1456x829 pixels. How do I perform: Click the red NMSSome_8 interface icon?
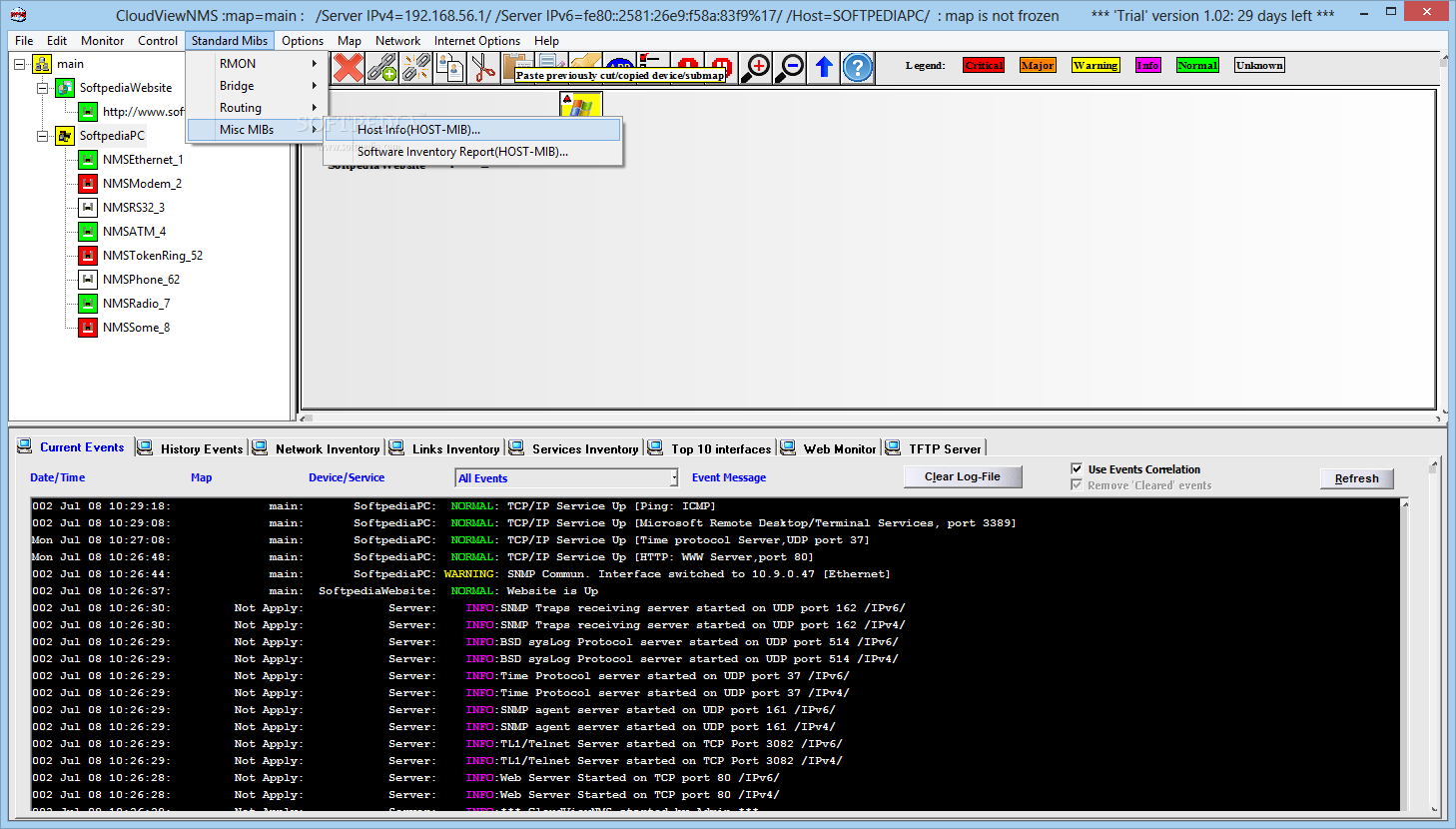(88, 328)
